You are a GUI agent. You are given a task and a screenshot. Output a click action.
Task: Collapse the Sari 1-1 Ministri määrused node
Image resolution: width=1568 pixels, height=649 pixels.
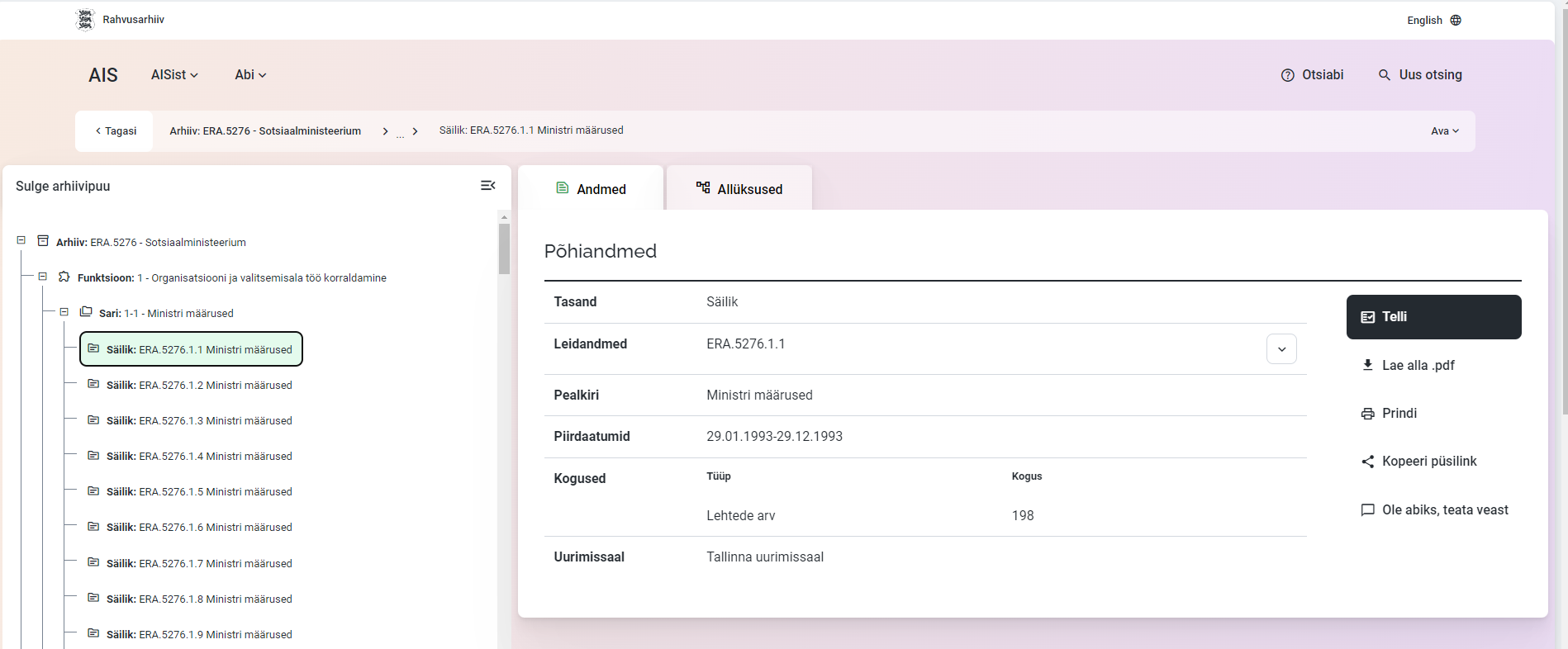(64, 312)
